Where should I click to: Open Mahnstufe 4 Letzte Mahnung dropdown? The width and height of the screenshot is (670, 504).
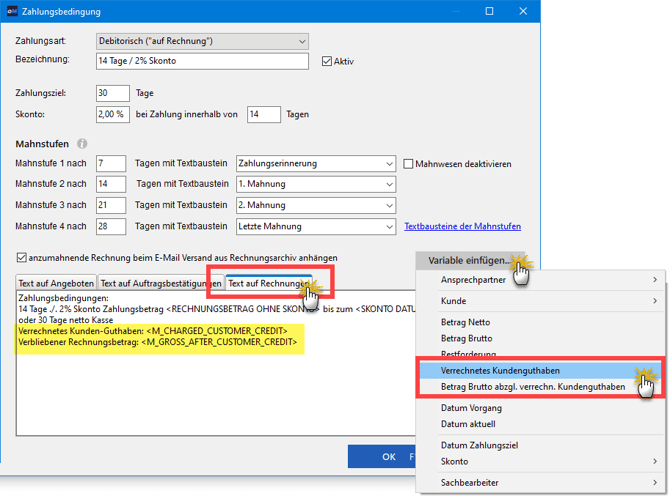316,227
